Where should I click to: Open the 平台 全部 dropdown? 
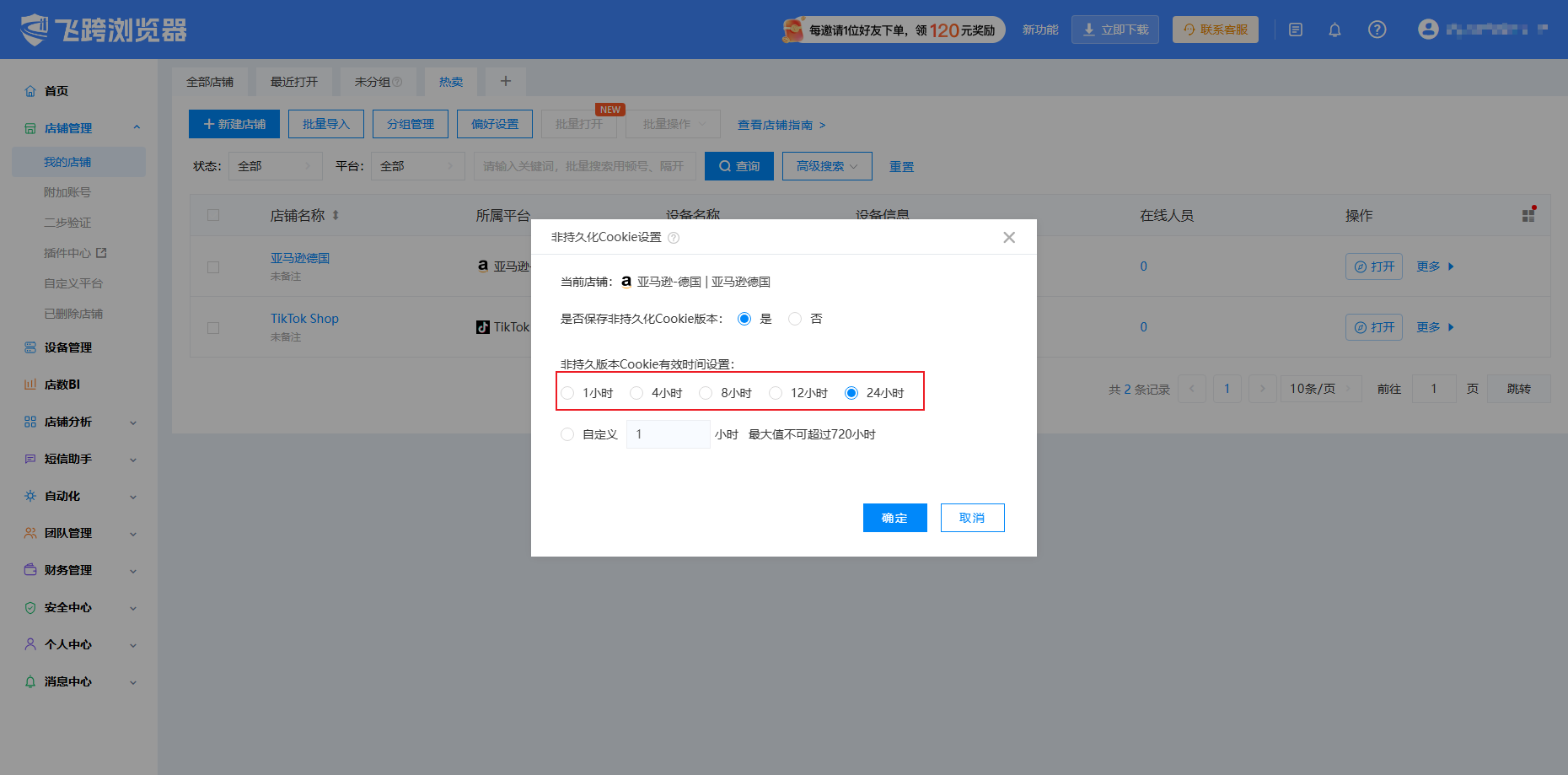(x=418, y=166)
